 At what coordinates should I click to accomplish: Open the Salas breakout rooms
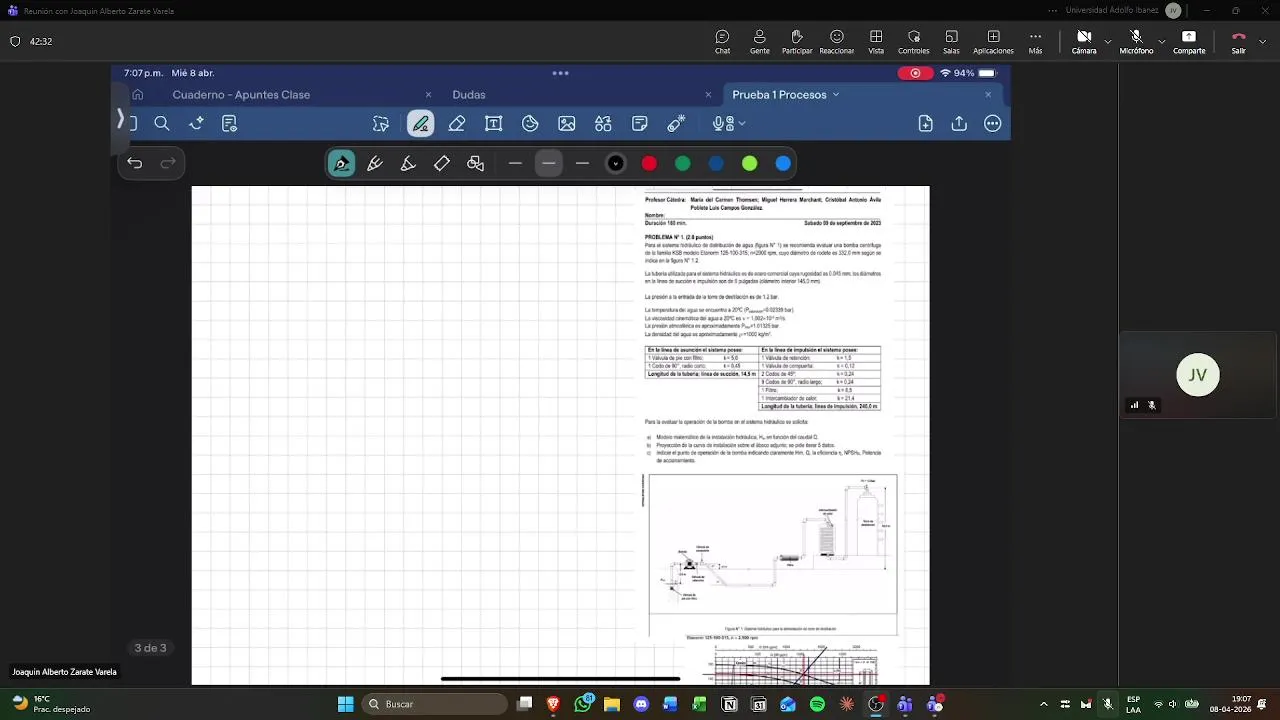pyautogui.click(x=951, y=42)
